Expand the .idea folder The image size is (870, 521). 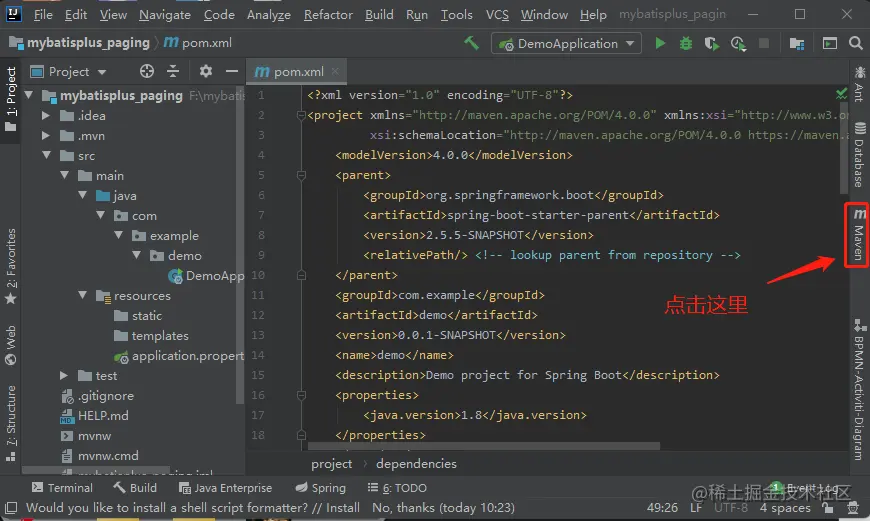46,115
